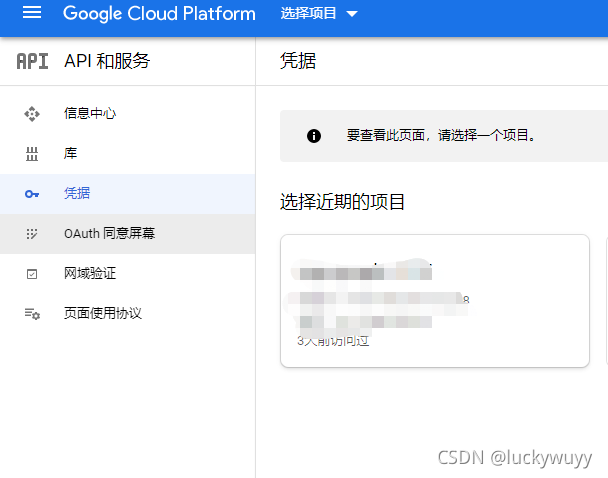
Task: Click the API logo icon
Action: (33, 61)
